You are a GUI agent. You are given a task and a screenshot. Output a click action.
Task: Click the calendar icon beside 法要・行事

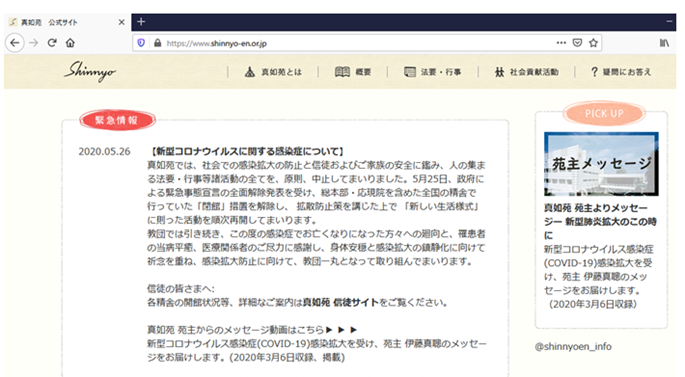coord(410,72)
